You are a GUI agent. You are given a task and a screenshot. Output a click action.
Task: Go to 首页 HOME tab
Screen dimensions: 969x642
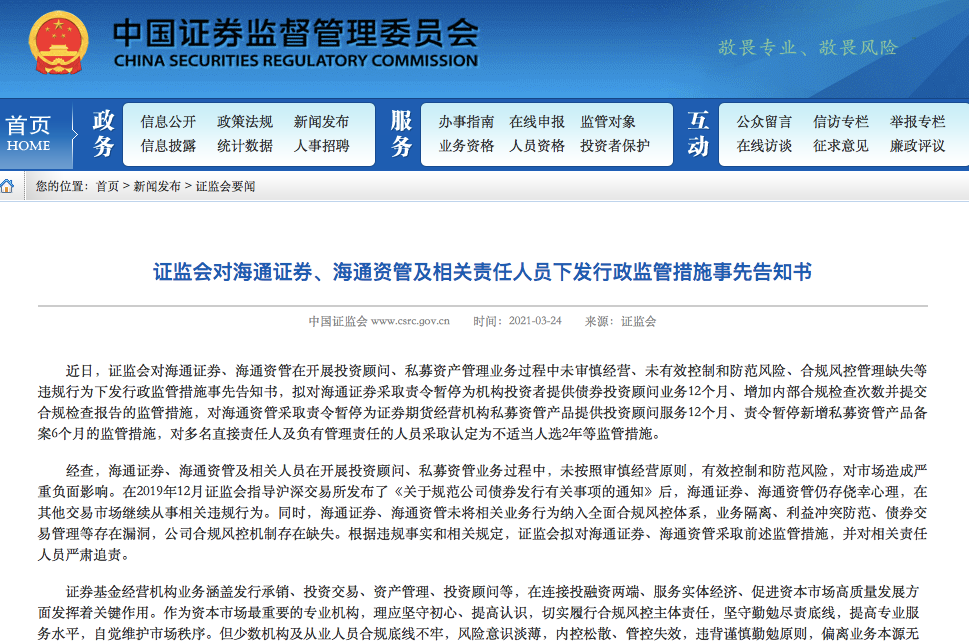pyautogui.click(x=28, y=133)
